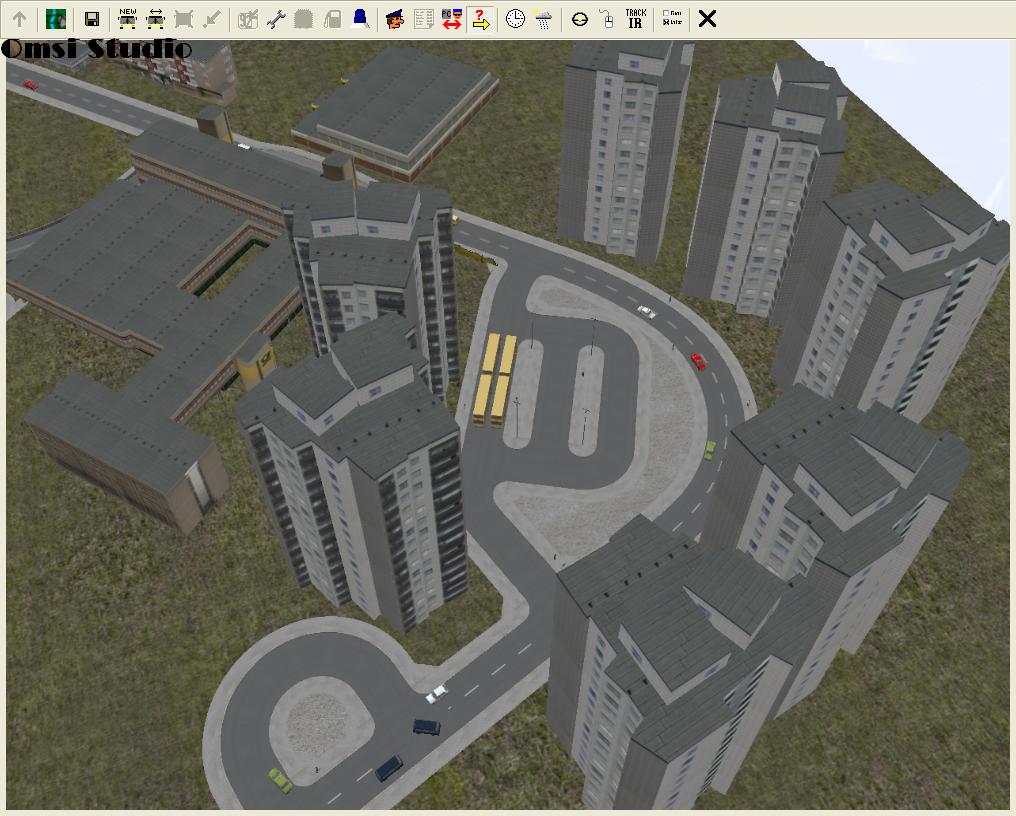Toggle the PC/driver switch icon
The width and height of the screenshot is (1016, 816).
coord(452,19)
